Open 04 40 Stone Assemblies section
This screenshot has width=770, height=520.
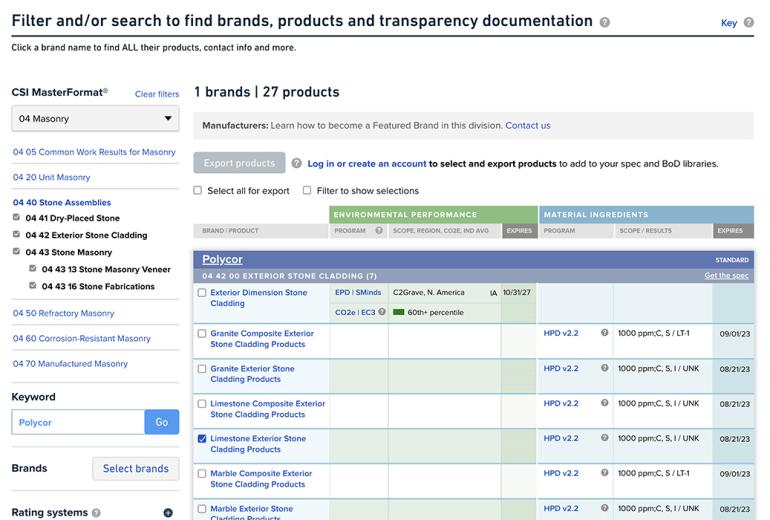point(62,202)
